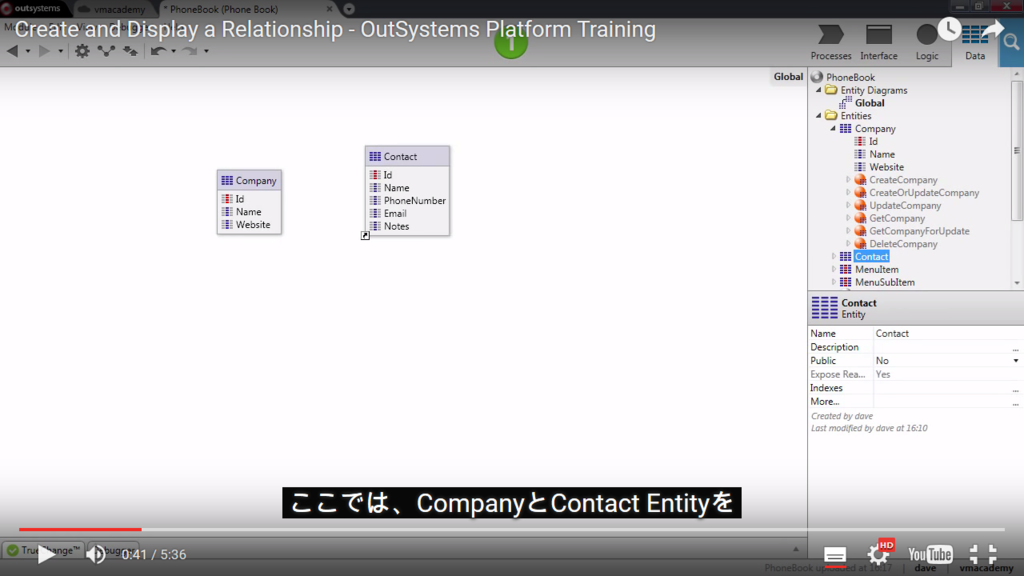
Task: Open the back arrow history dropdown
Action: (x=27, y=51)
